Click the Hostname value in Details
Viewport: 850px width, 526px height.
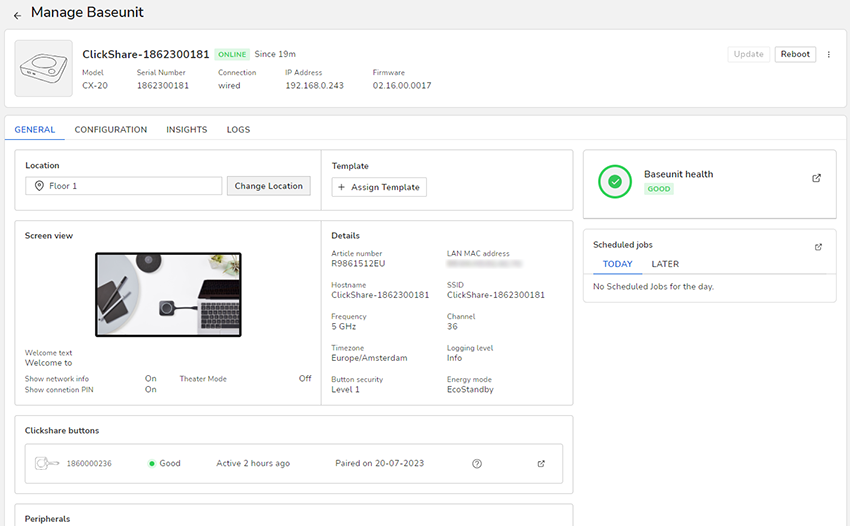click(380, 295)
